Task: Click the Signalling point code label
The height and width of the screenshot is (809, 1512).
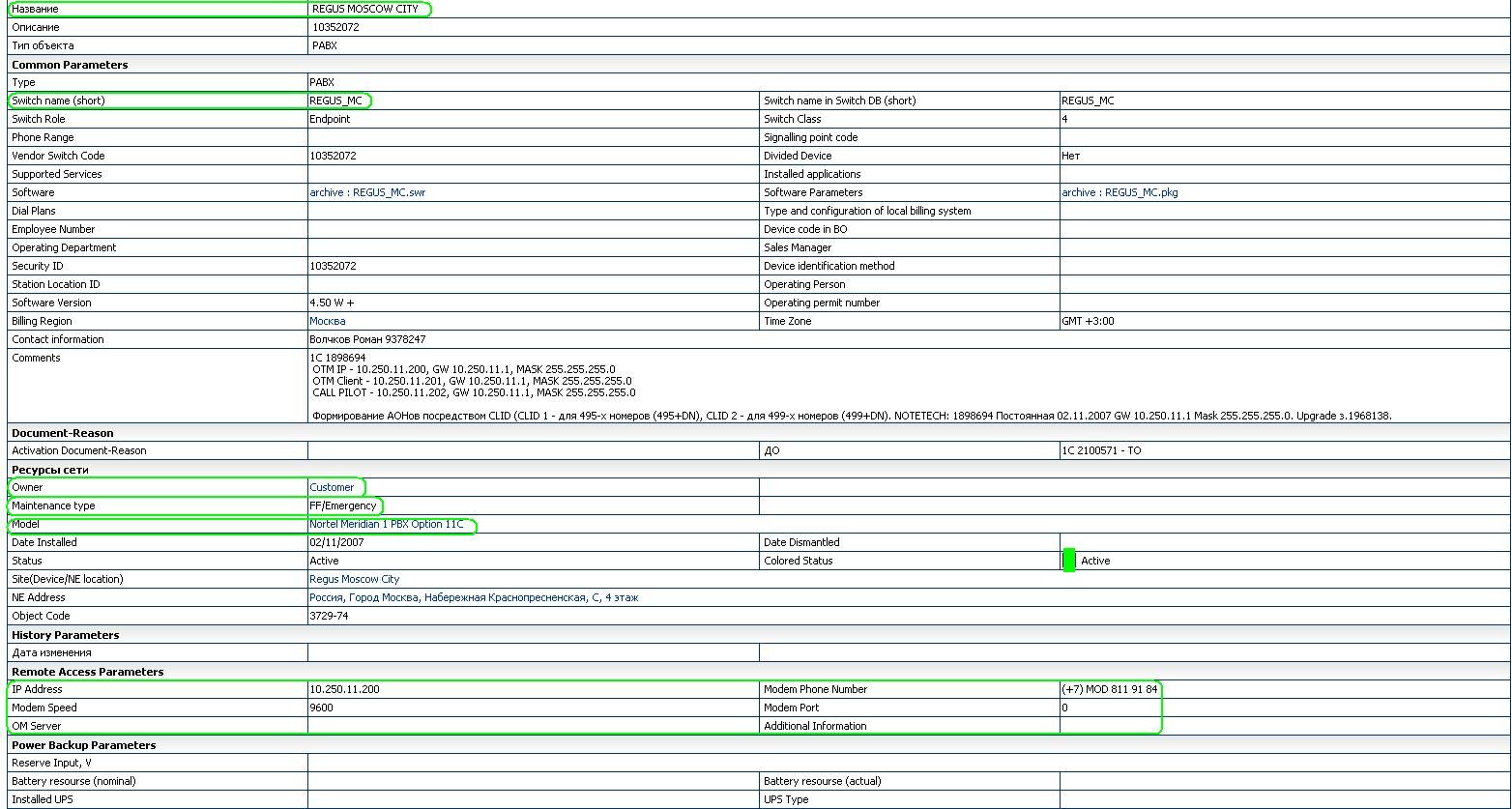Action: coord(811,137)
